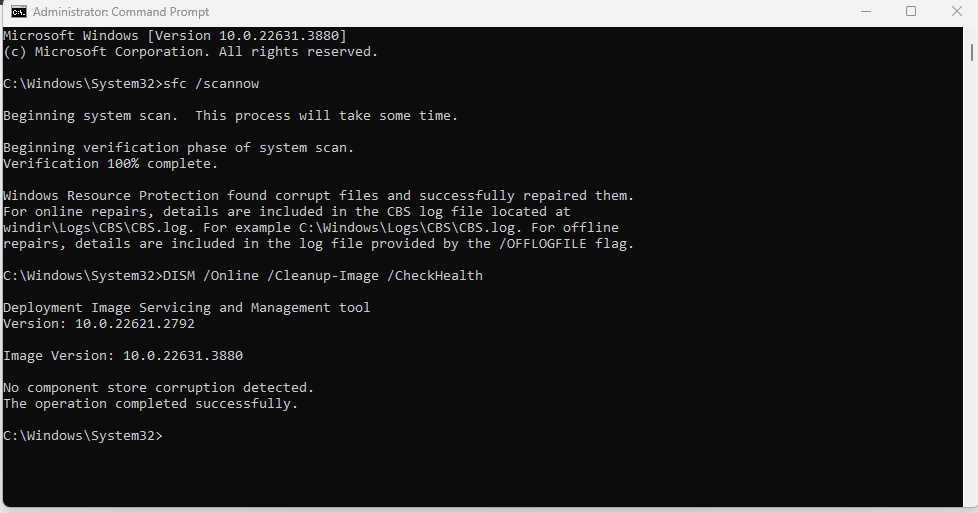This screenshot has height=513, width=978.
Task: Click the No component store corruption detected line
Action: point(158,388)
